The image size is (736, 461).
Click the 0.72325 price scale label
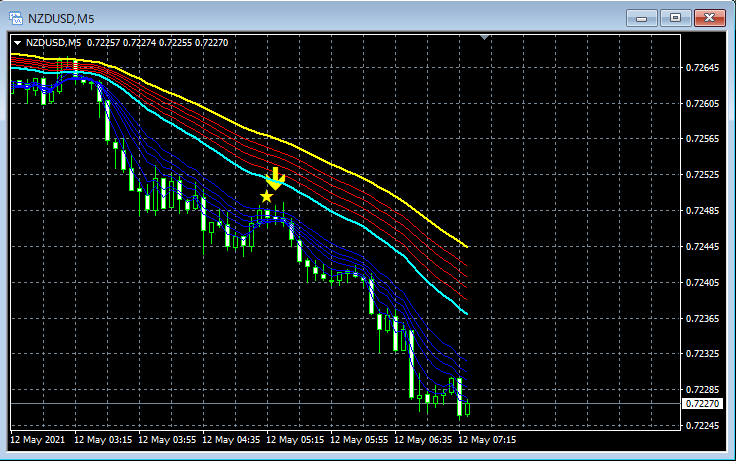[x=702, y=353]
